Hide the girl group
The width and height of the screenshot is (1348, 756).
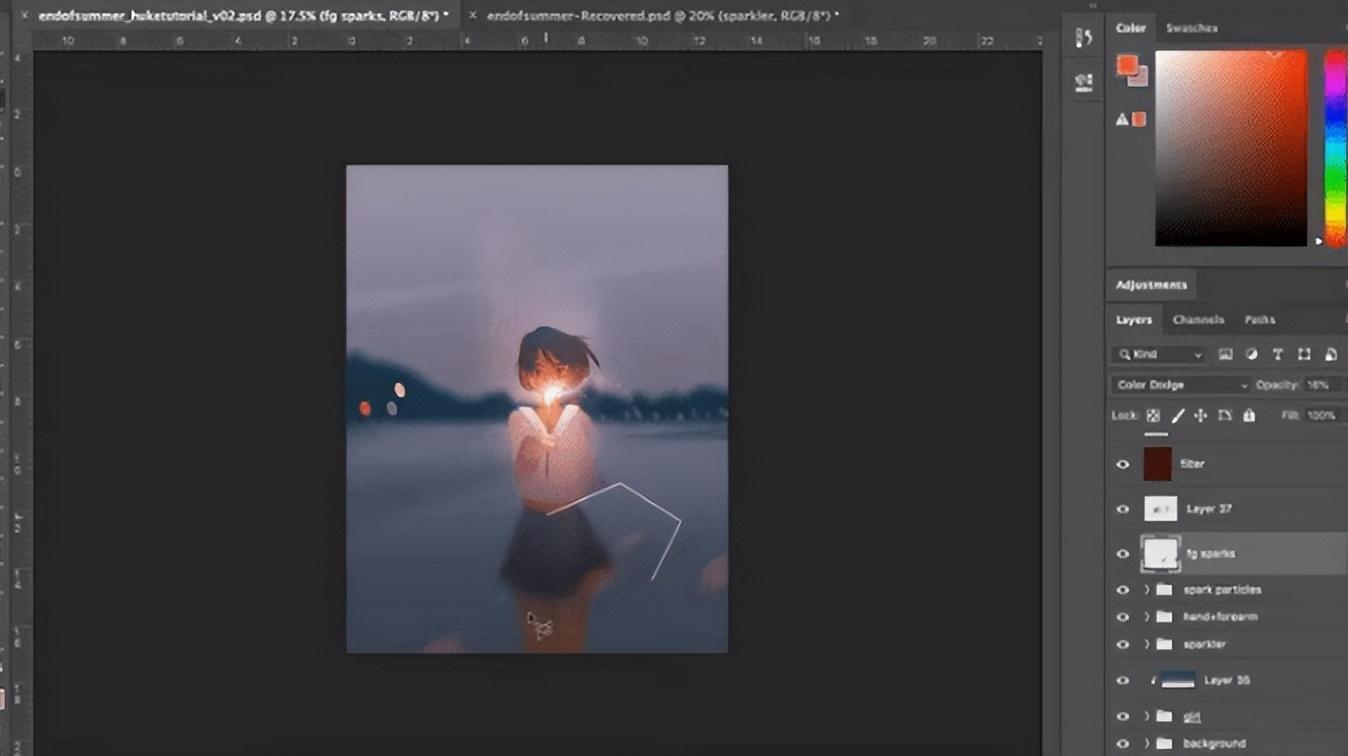pos(1123,716)
